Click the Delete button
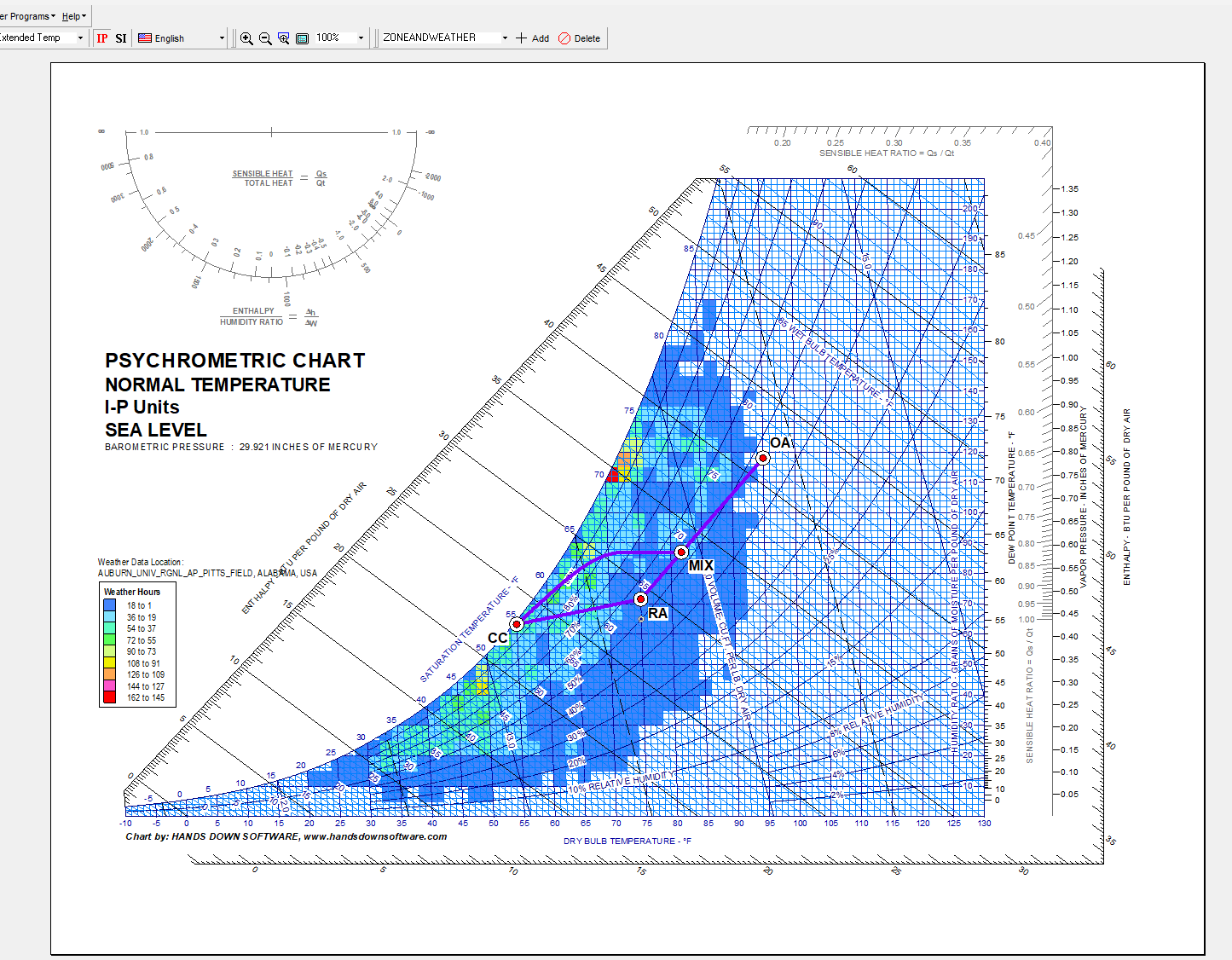 [579, 38]
